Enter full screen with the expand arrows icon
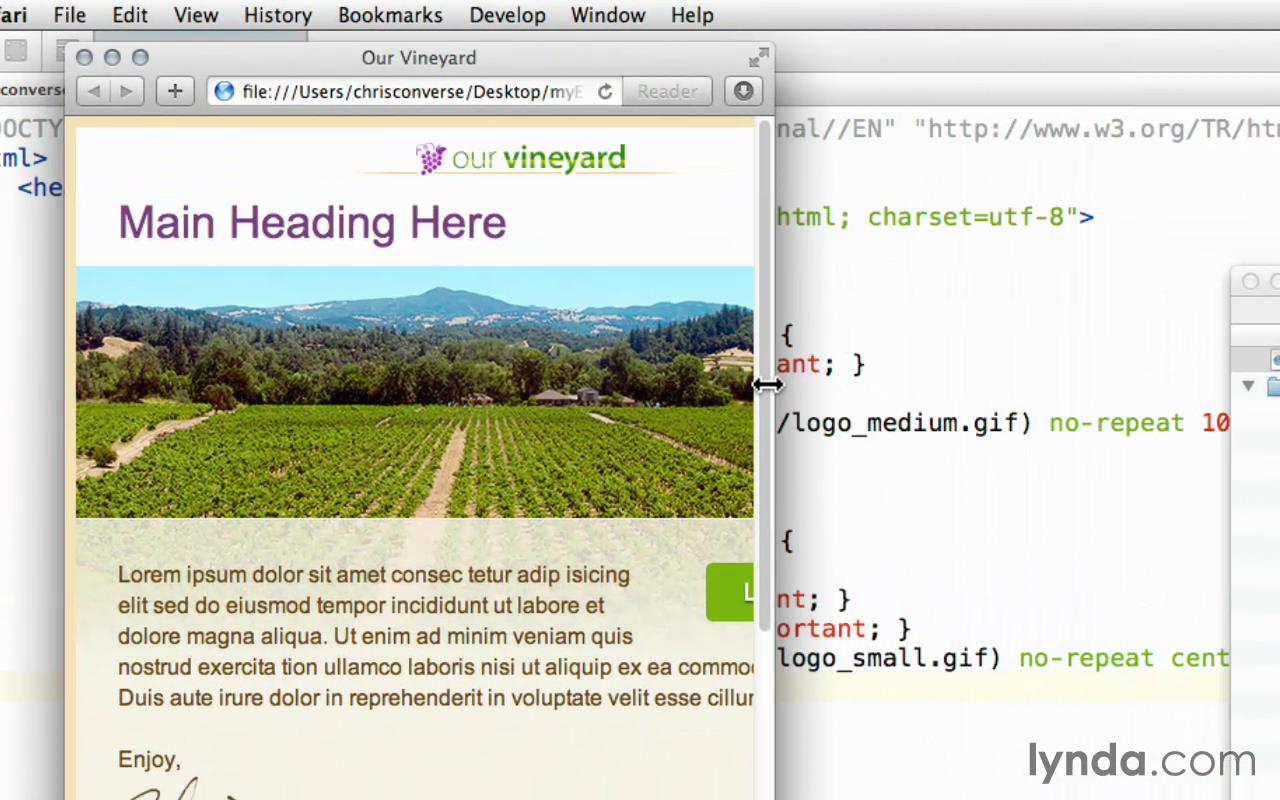 759,58
